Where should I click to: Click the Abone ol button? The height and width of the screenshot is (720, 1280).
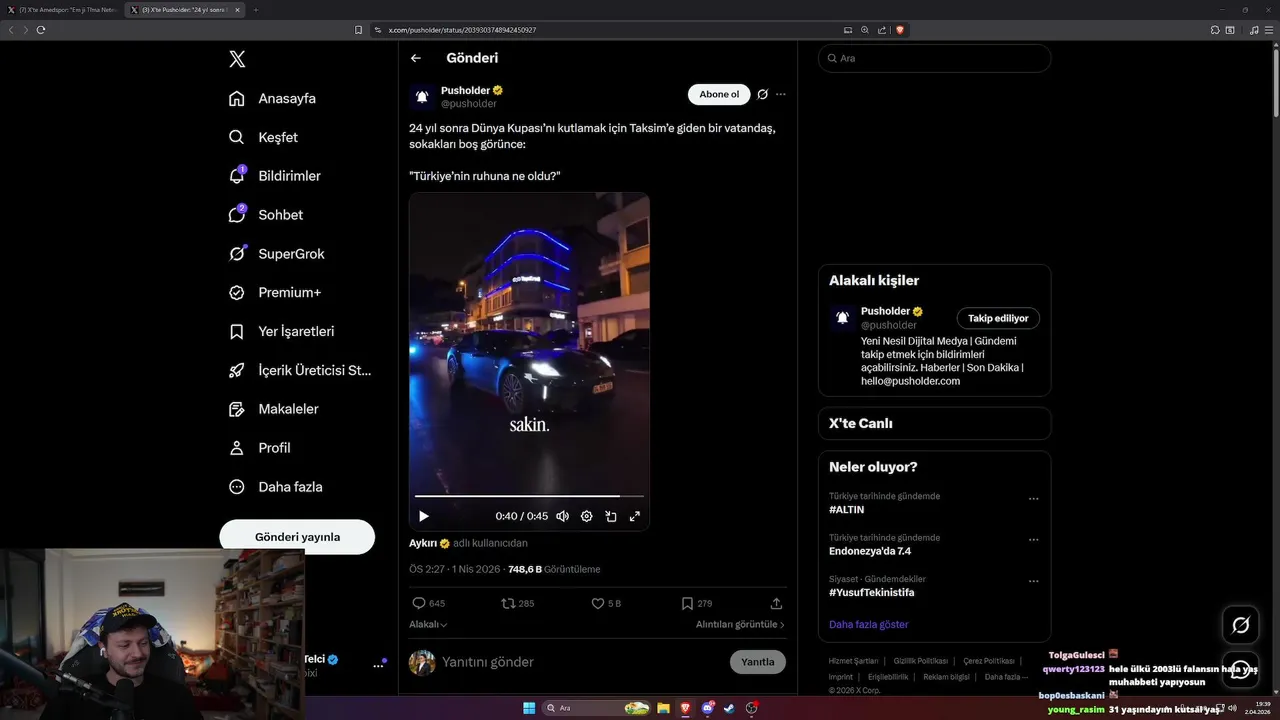[719, 94]
